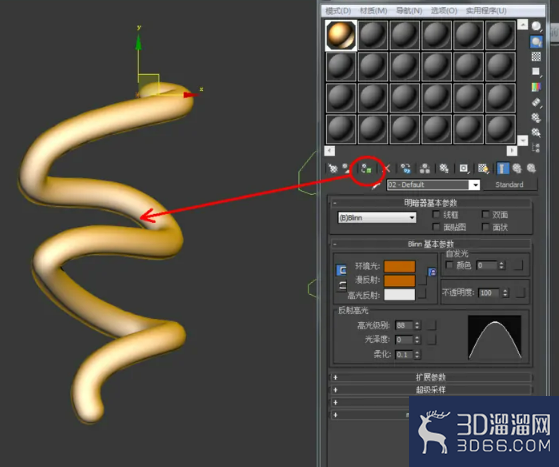Toggle the Show End Result icon
Screen dimensions: 559x467
502,168
